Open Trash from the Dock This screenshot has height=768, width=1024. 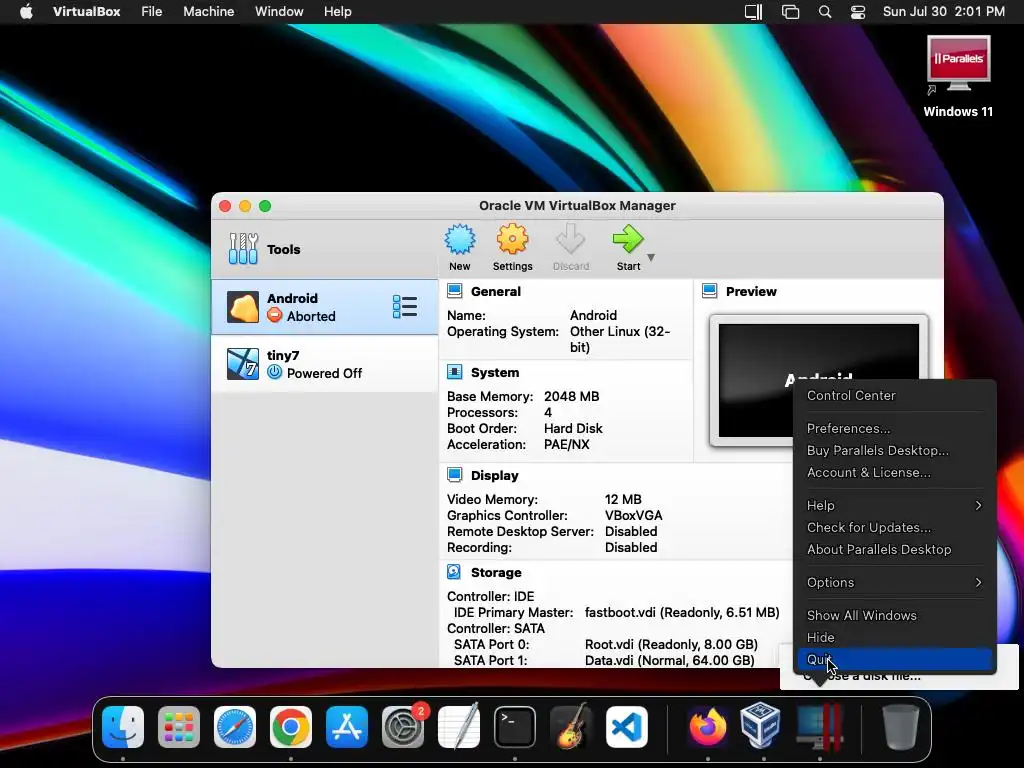(901, 726)
